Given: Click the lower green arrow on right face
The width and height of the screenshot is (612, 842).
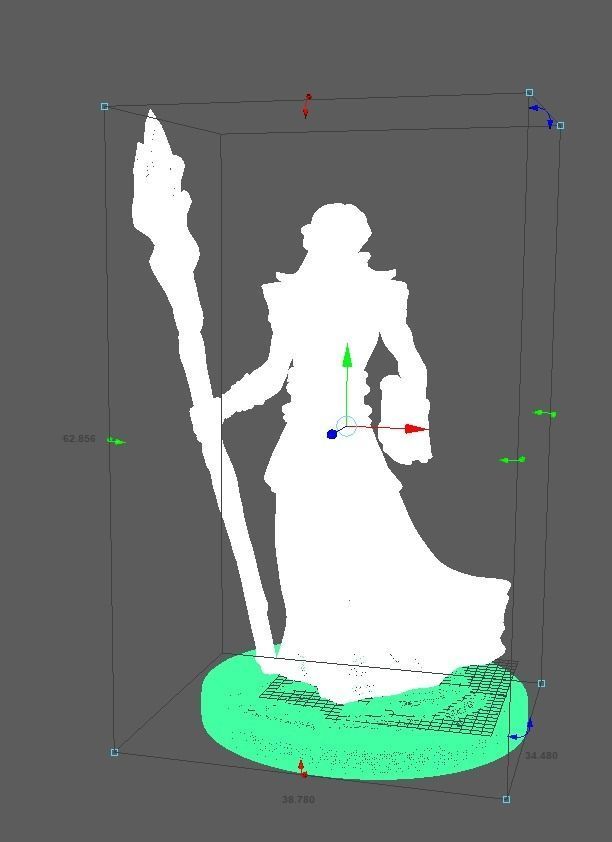Looking at the screenshot, I should click(x=513, y=460).
